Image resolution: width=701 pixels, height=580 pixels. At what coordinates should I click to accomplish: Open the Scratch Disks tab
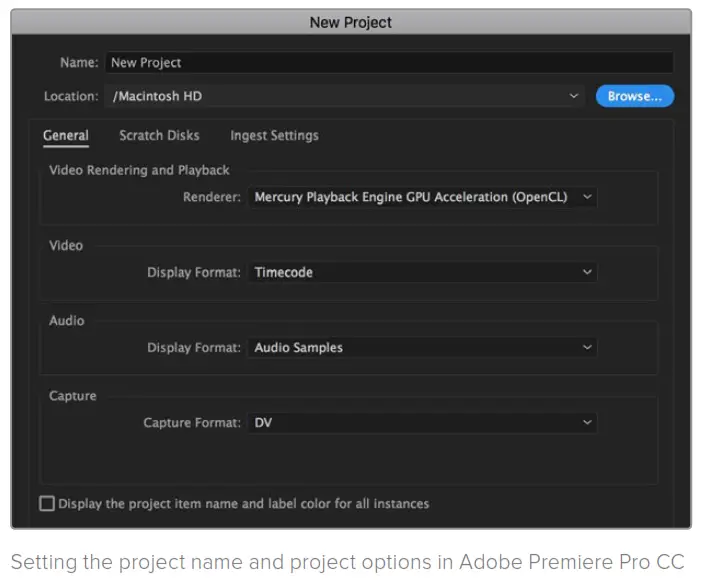[159, 135]
